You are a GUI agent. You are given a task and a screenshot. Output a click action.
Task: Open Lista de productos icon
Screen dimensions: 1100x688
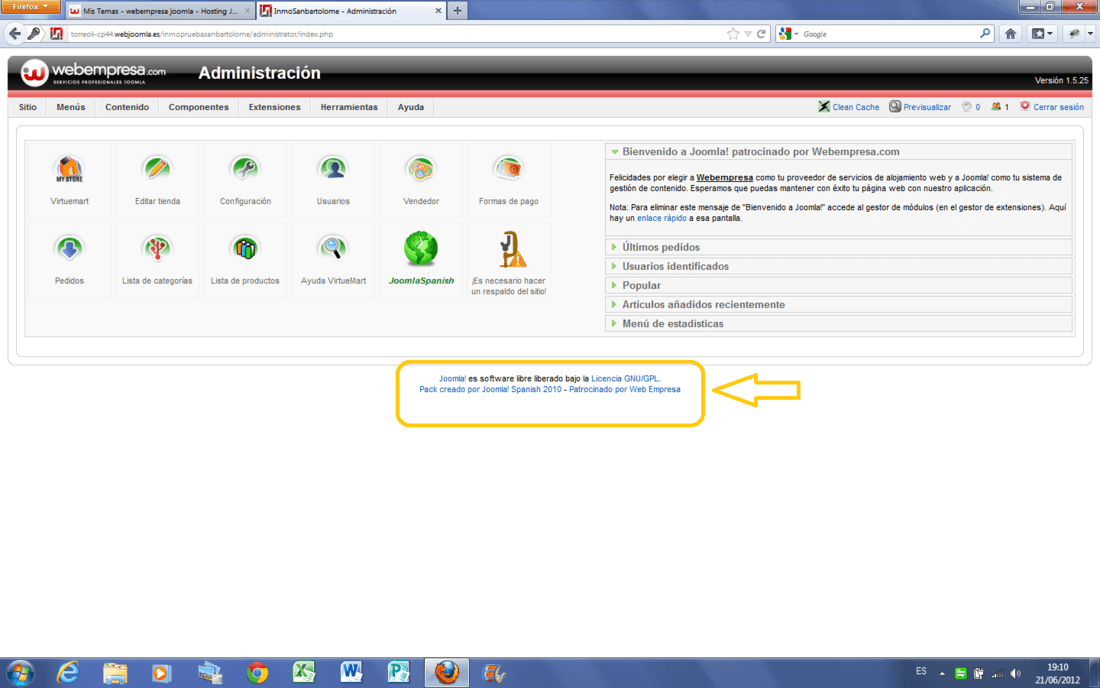(x=245, y=248)
